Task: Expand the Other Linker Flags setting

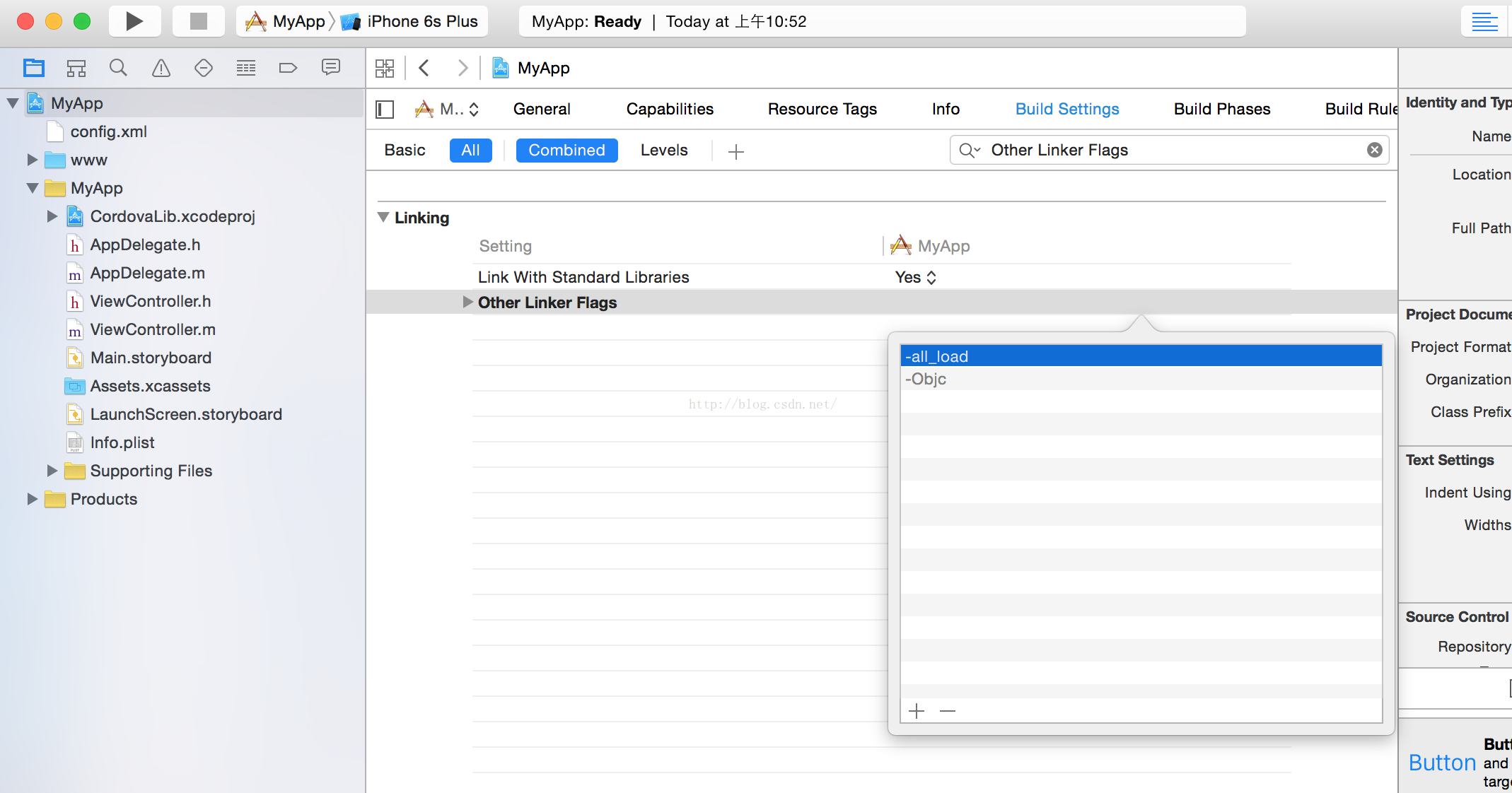Action: tap(467, 302)
